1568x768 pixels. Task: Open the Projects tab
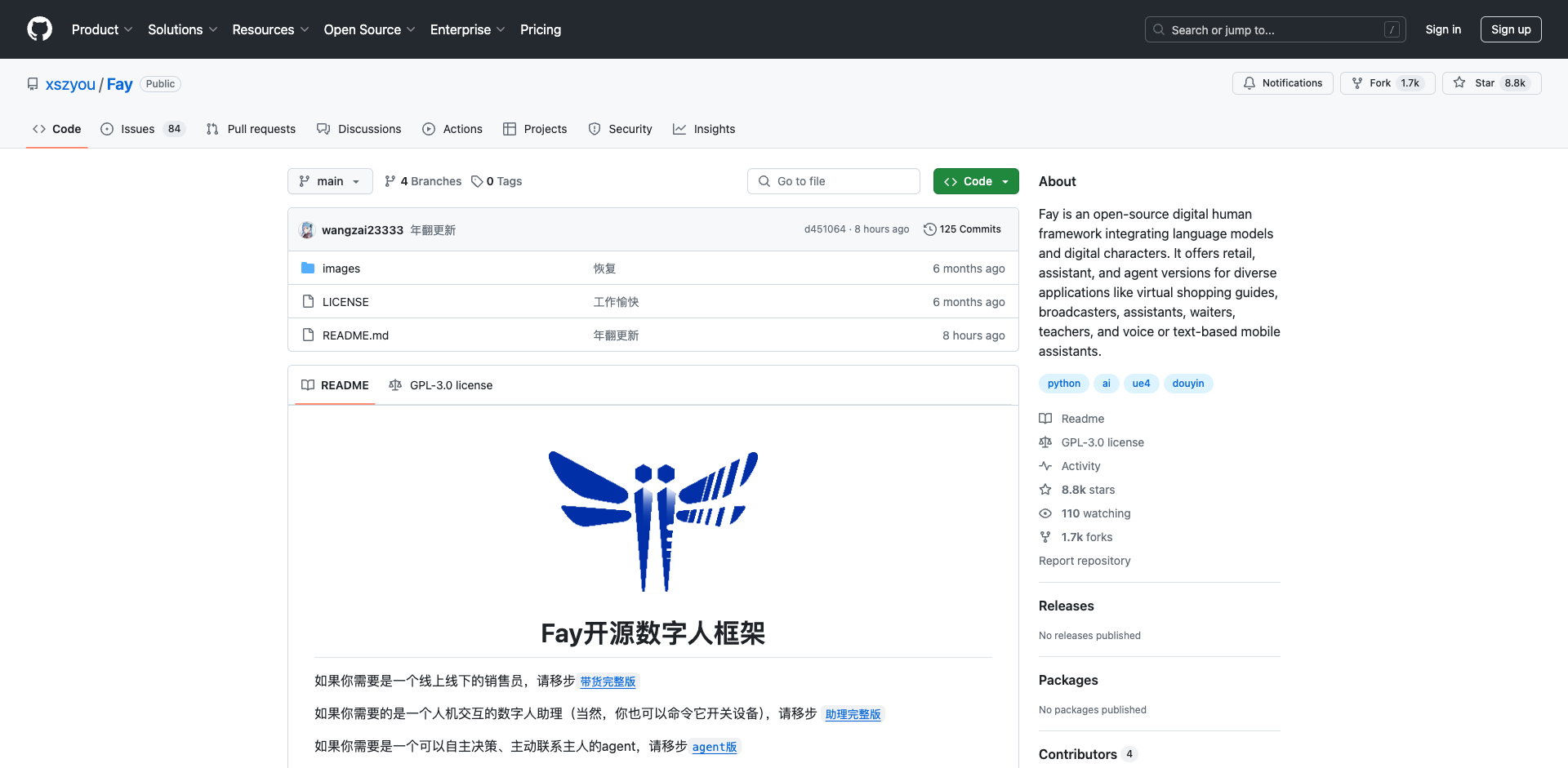(535, 129)
